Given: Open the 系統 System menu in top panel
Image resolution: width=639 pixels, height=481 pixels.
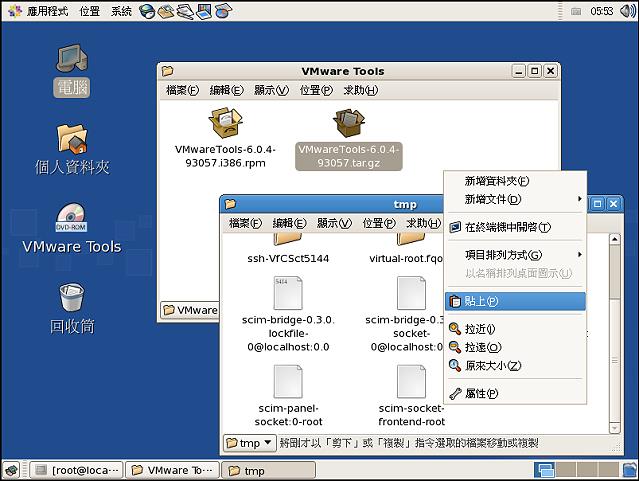Looking at the screenshot, I should (121, 11).
